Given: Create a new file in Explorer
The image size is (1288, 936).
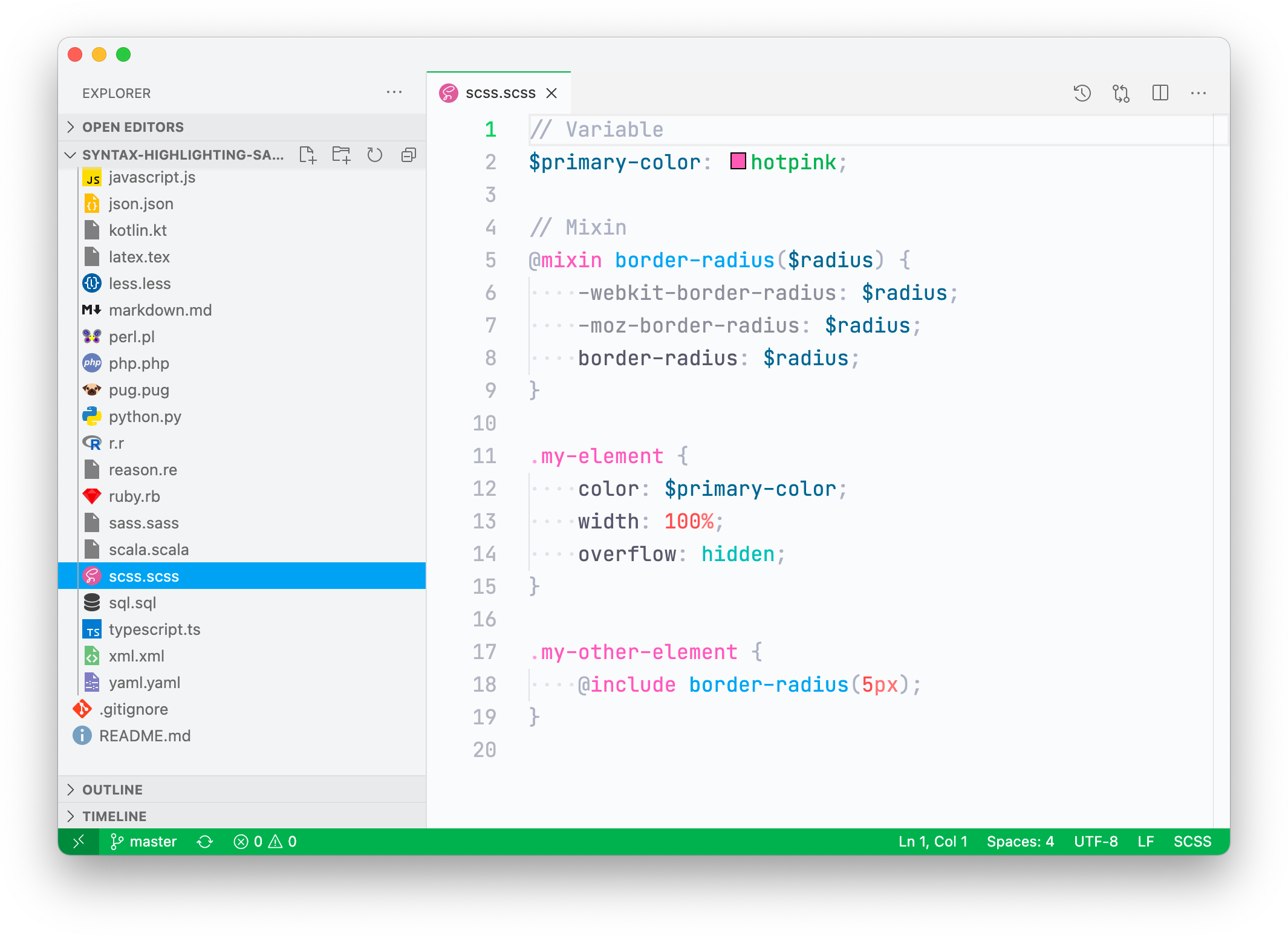Looking at the screenshot, I should point(308,155).
